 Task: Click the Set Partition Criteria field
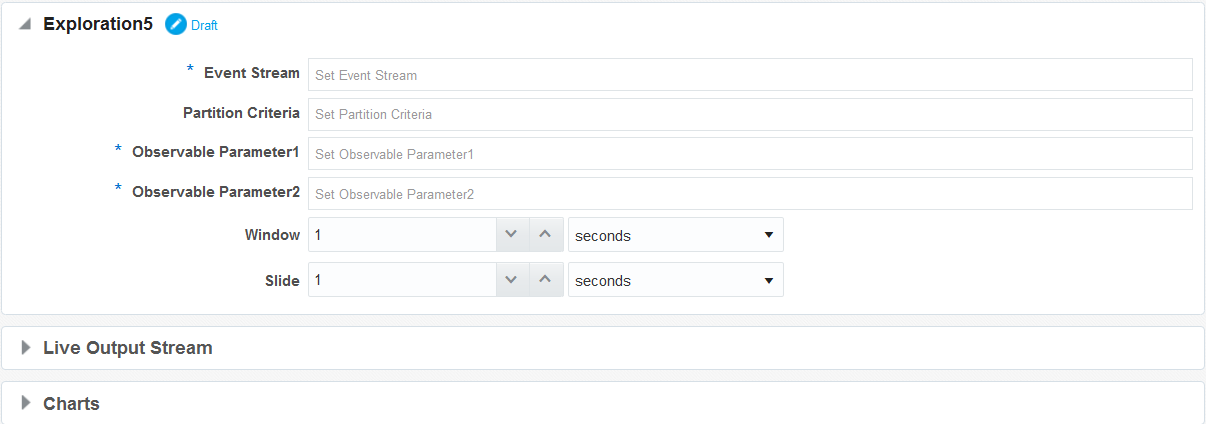pyautogui.click(x=750, y=114)
